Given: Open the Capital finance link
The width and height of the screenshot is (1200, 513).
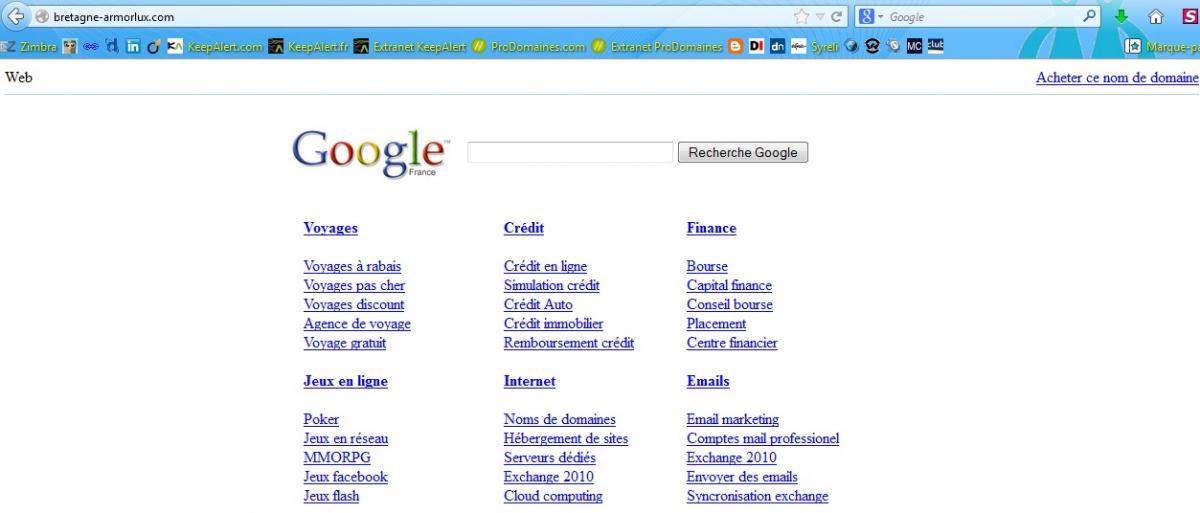Looking at the screenshot, I should point(729,285).
